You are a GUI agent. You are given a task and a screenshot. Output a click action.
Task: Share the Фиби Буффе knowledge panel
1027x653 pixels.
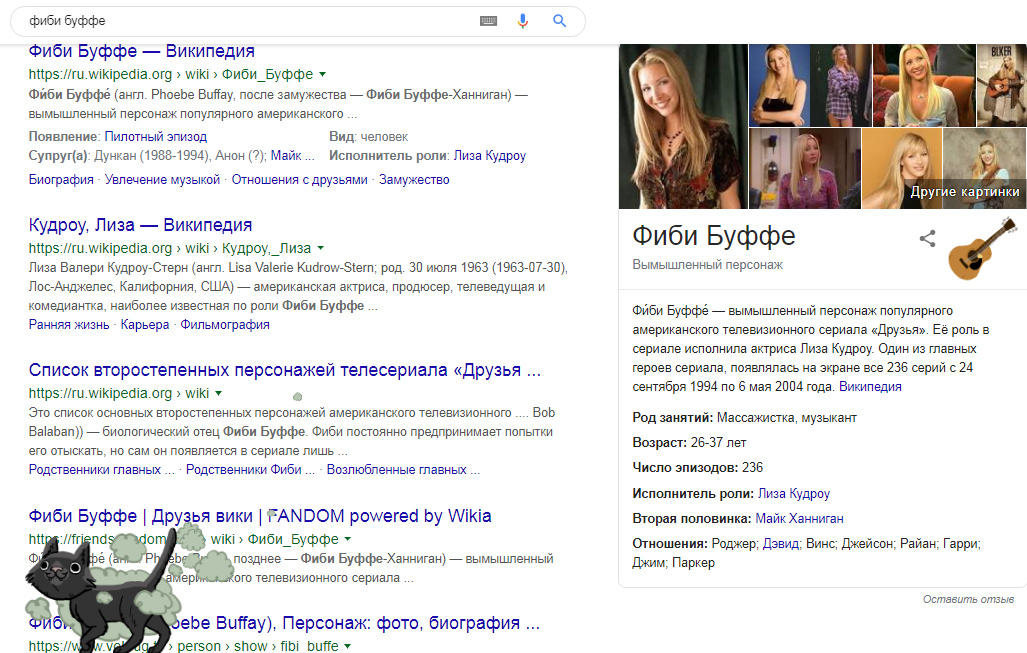(x=927, y=238)
